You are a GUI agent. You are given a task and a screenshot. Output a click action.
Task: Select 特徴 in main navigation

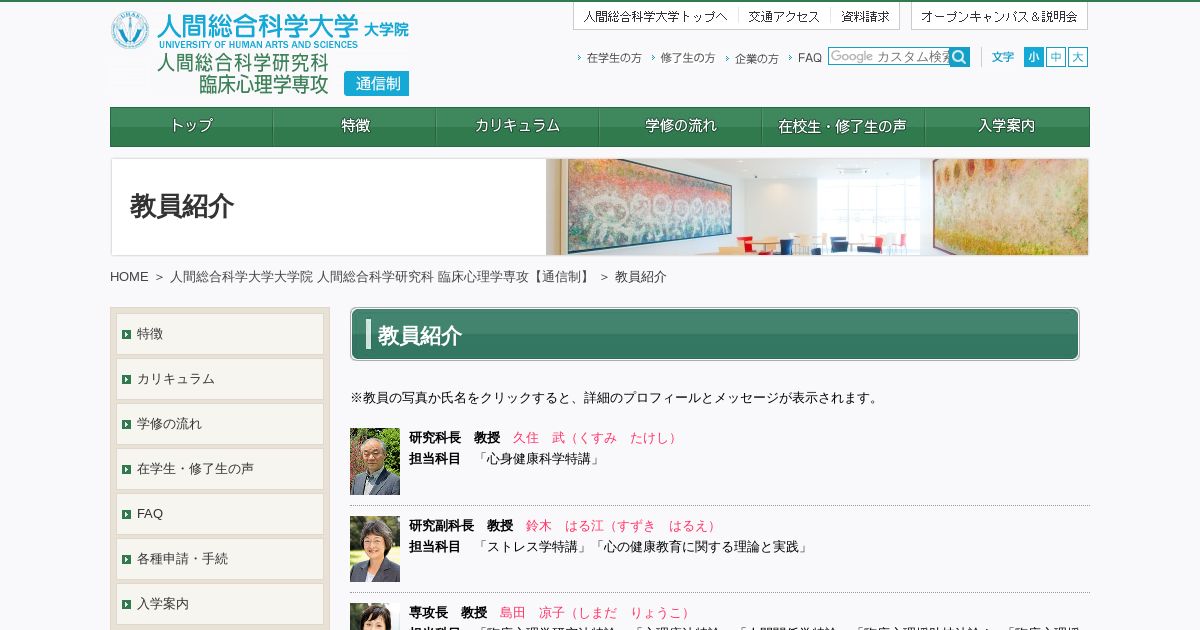355,127
